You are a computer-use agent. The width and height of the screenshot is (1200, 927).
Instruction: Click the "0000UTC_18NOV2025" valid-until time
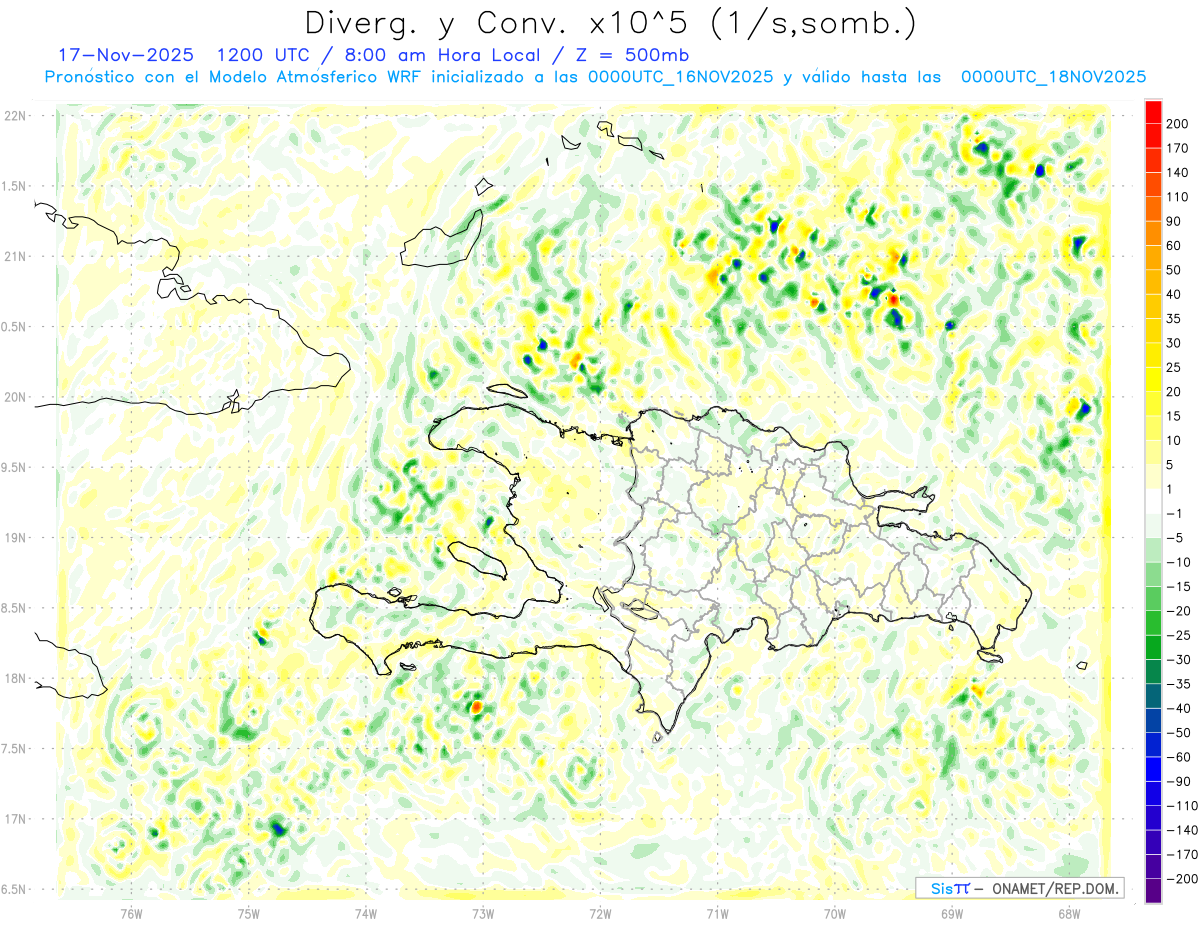(x=1052, y=77)
